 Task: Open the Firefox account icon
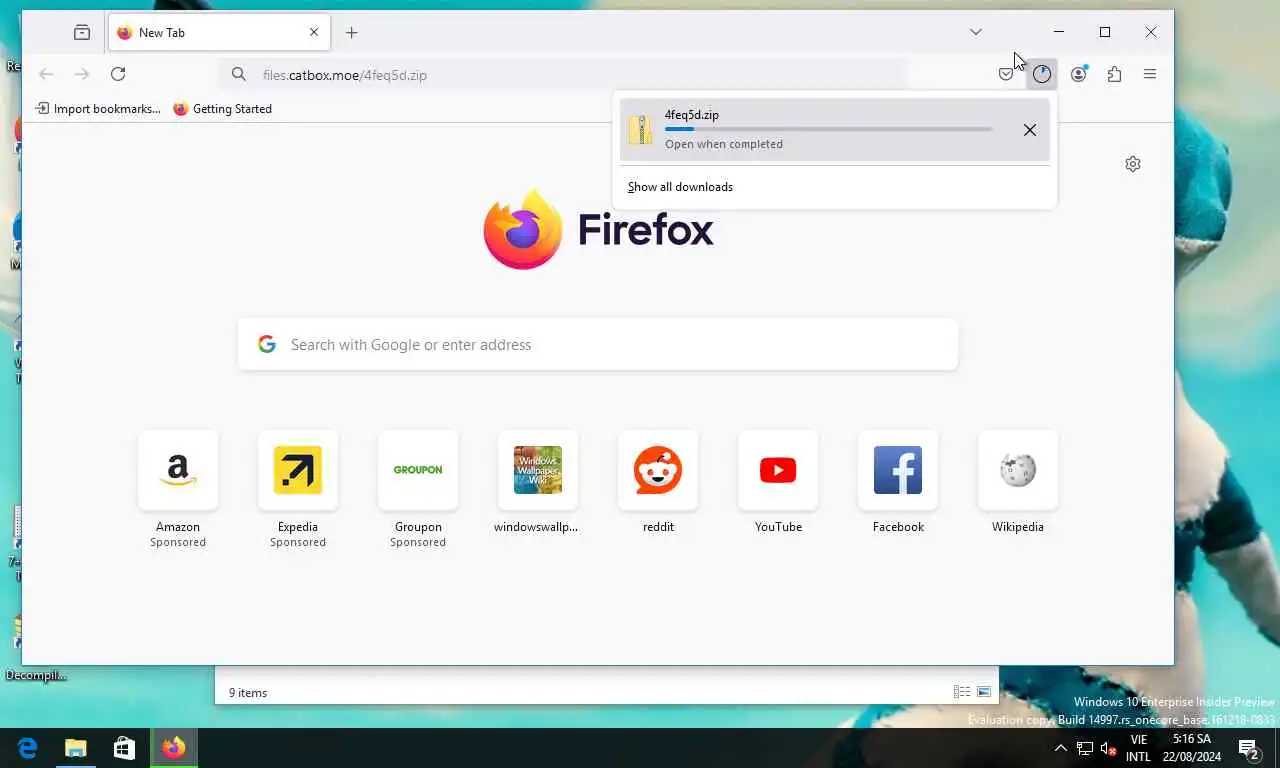point(1078,74)
